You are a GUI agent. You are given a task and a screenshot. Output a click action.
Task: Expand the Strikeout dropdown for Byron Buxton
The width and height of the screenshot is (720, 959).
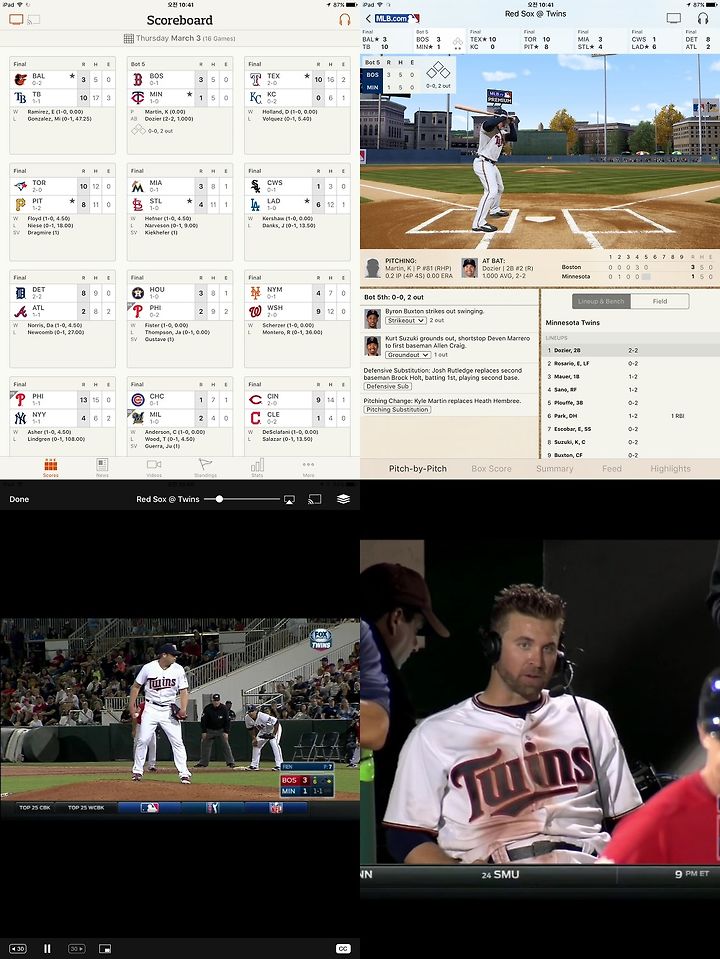click(406, 320)
